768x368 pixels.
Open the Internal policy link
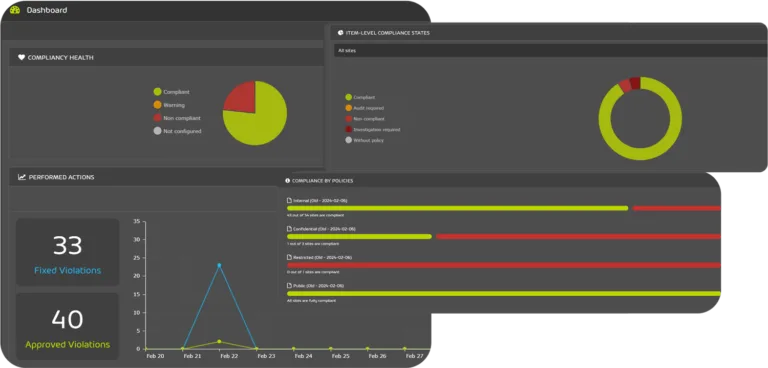click(x=320, y=200)
